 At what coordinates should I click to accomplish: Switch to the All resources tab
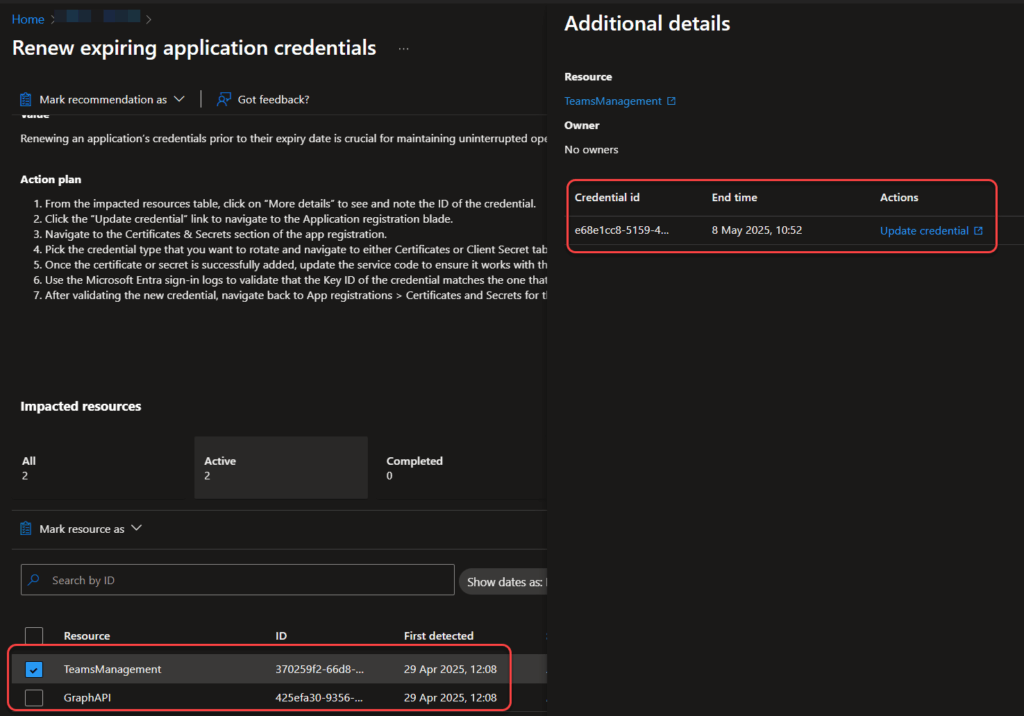[x=98, y=468]
